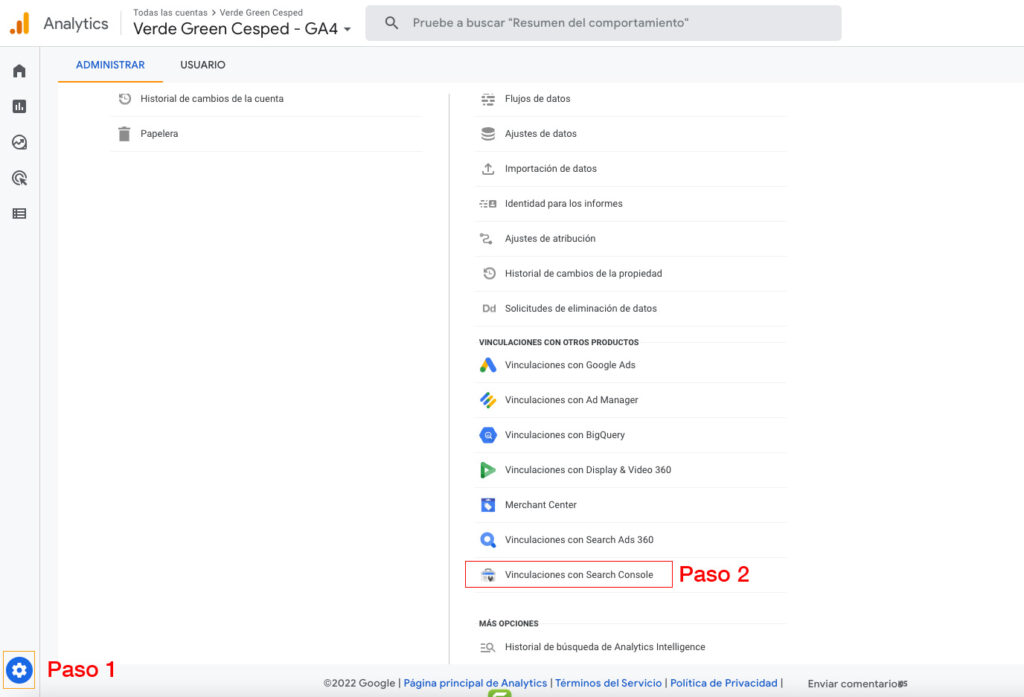Open the Home icon in left sidebar
Viewport: 1024px width, 697px height.
19,71
